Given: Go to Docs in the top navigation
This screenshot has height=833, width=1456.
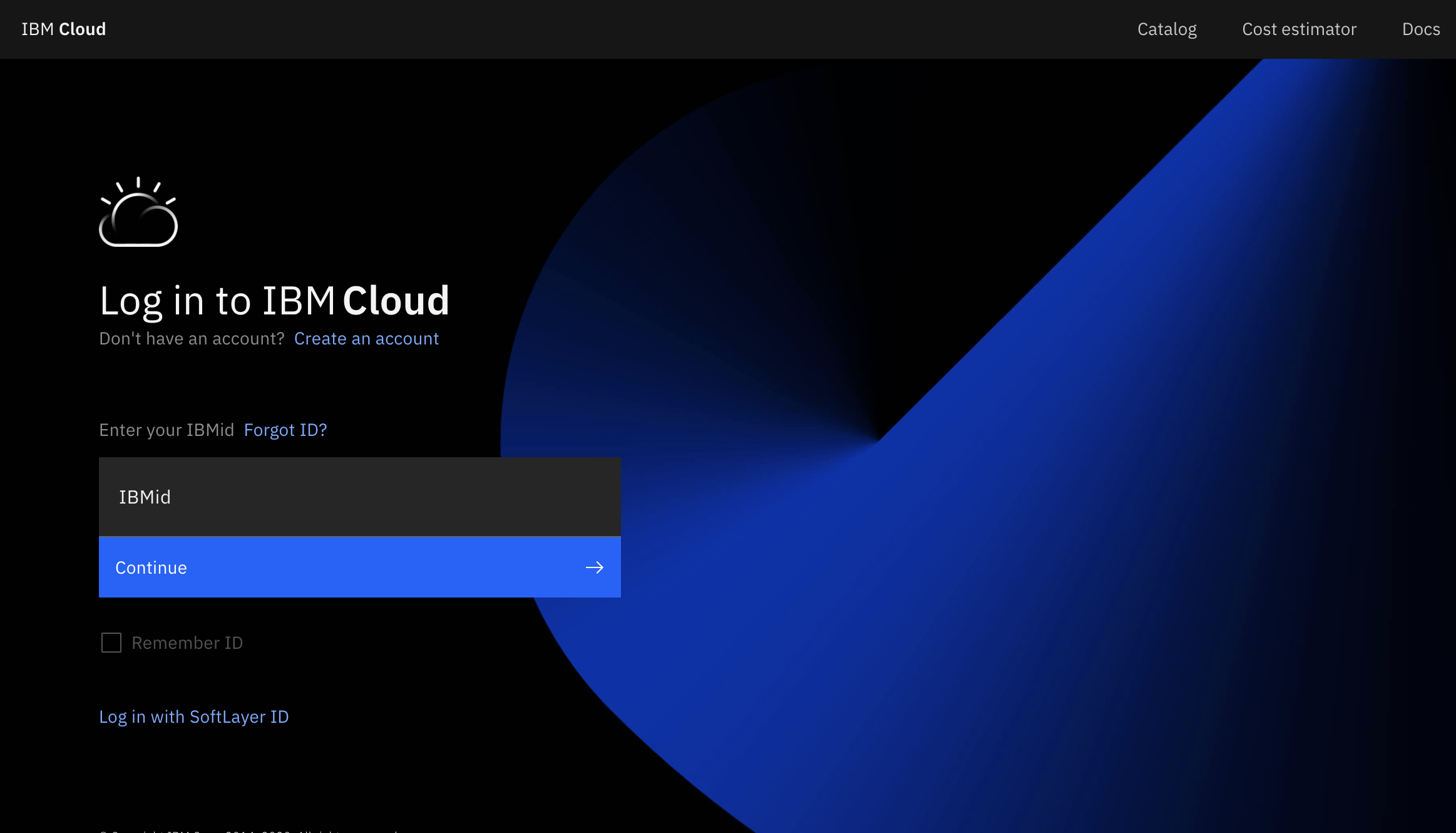Looking at the screenshot, I should [1420, 29].
